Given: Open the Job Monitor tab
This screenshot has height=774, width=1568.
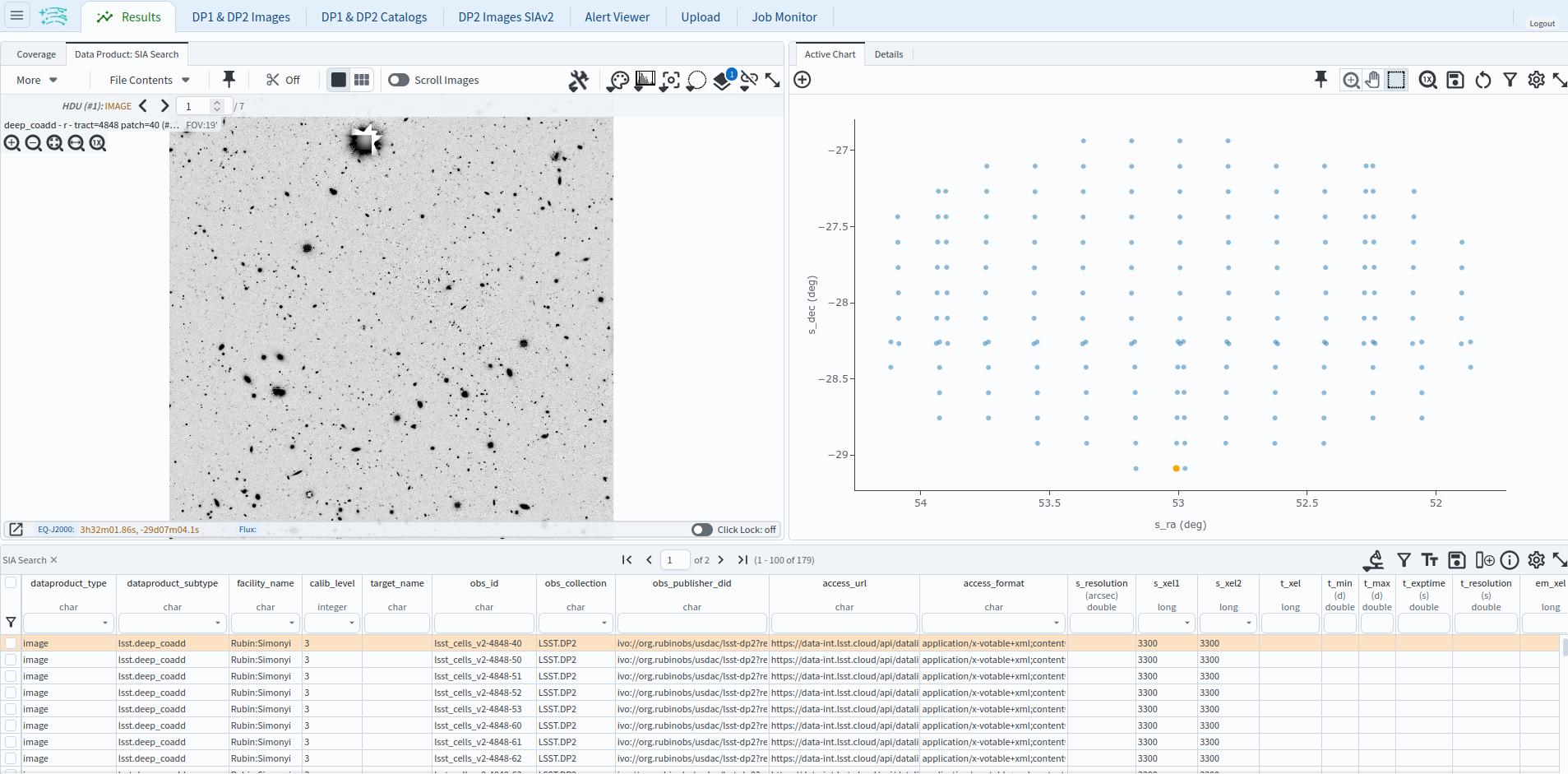Looking at the screenshot, I should click(784, 17).
